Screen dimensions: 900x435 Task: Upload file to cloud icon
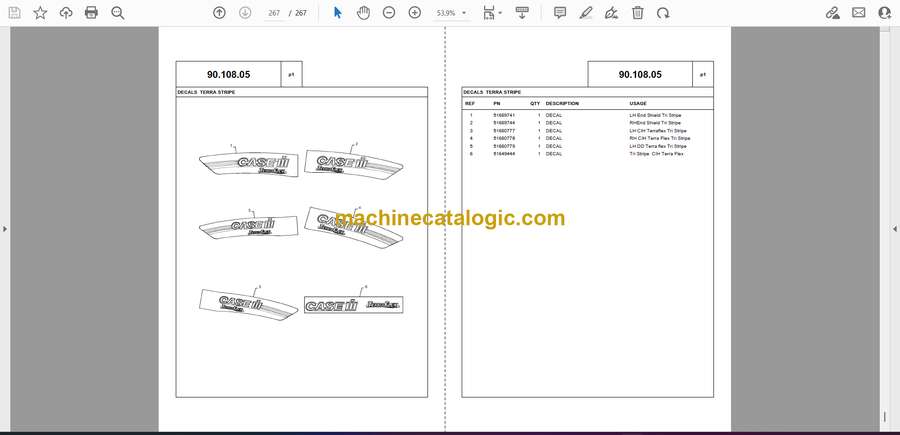coord(66,13)
